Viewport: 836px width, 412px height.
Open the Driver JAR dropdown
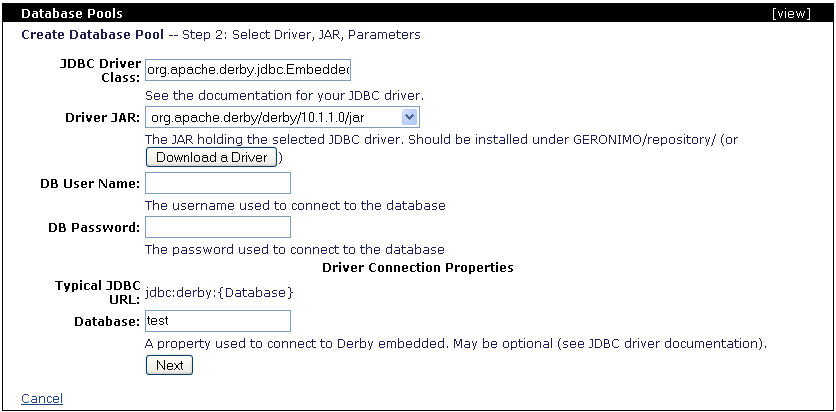point(282,117)
